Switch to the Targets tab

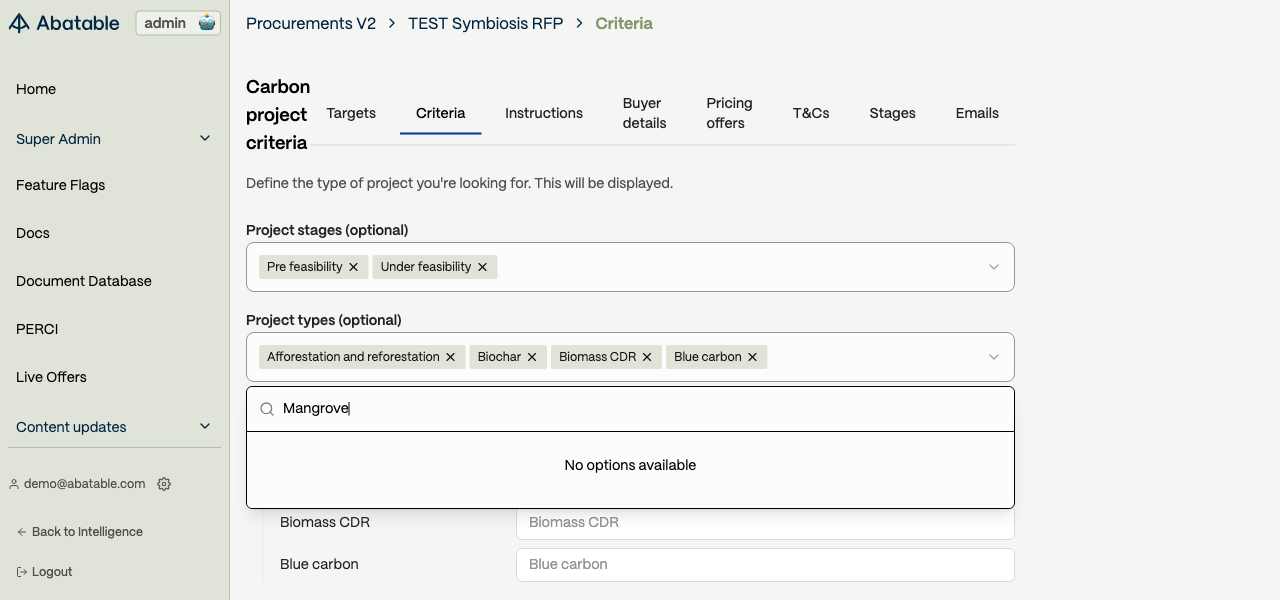[351, 113]
